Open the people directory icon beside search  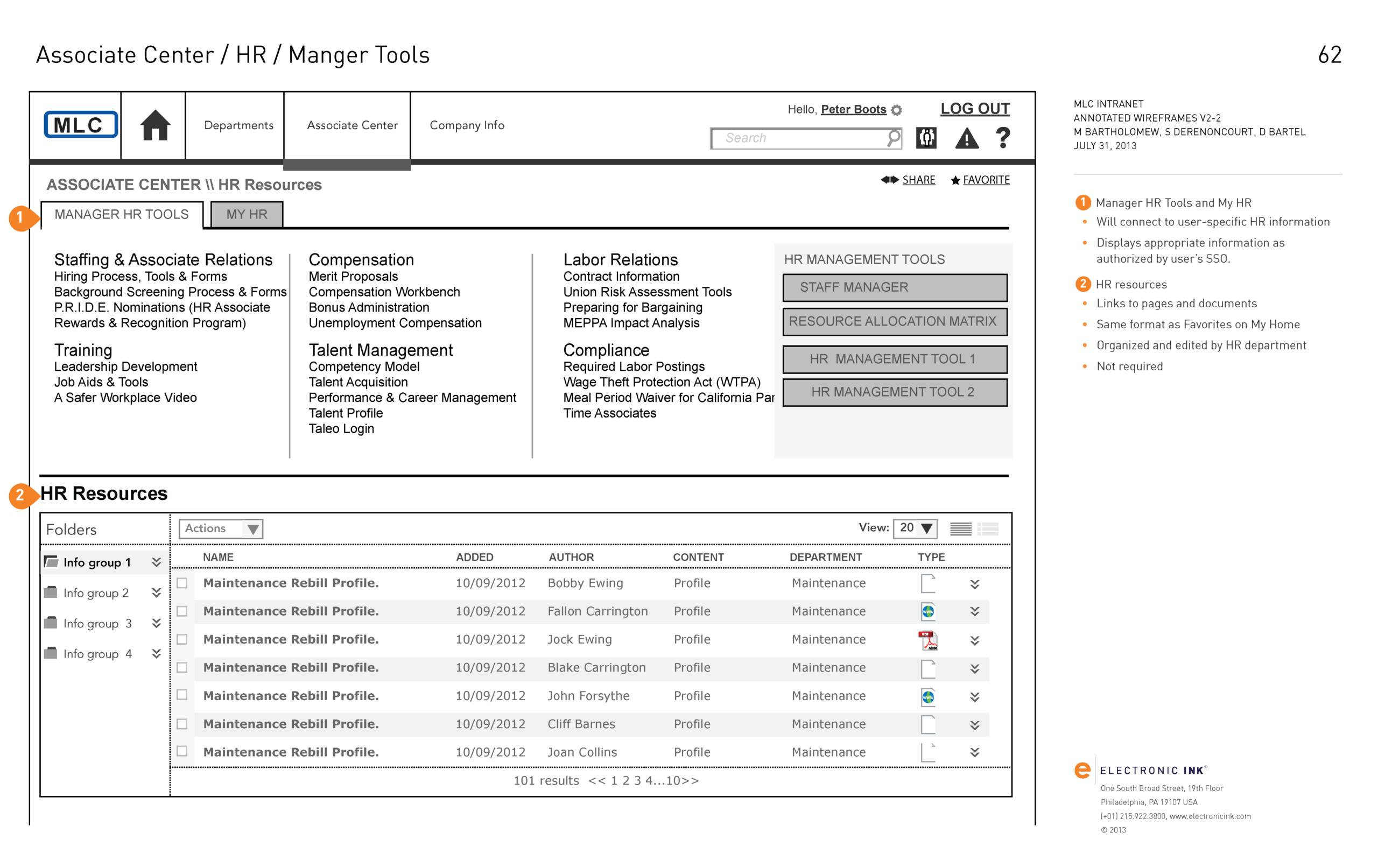(926, 138)
